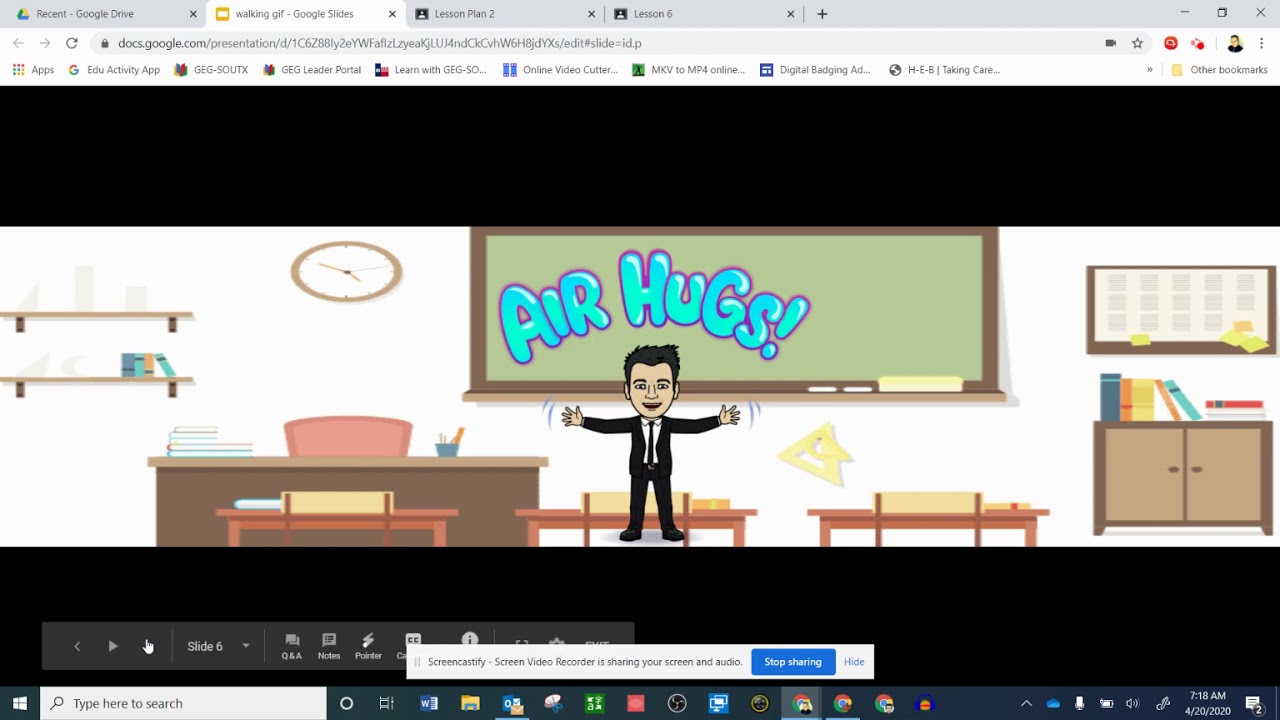
Task: Open Snipping tool from the taskbar
Action: 553,703
